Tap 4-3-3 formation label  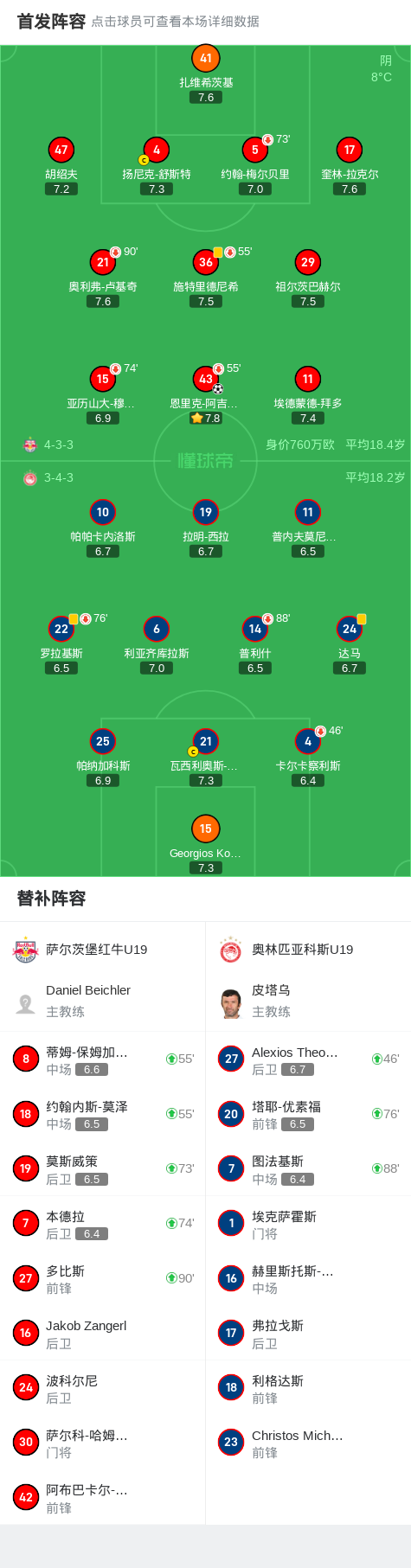click(x=59, y=445)
